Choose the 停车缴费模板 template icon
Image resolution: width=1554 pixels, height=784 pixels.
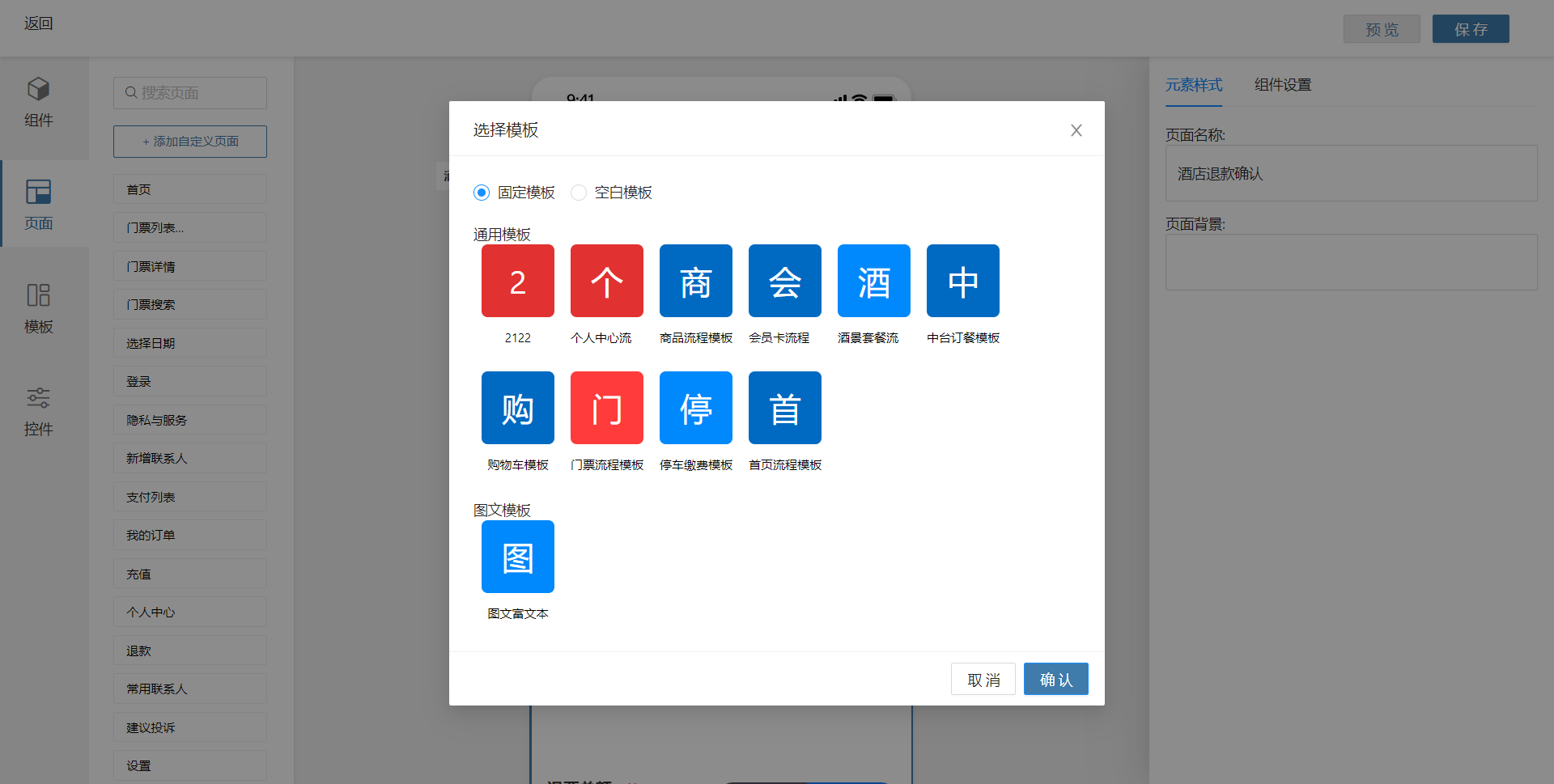(696, 408)
